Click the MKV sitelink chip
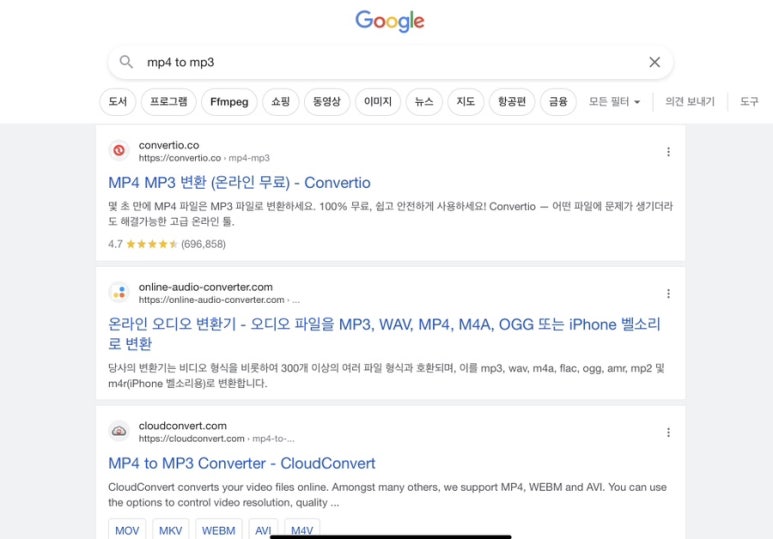 171,530
